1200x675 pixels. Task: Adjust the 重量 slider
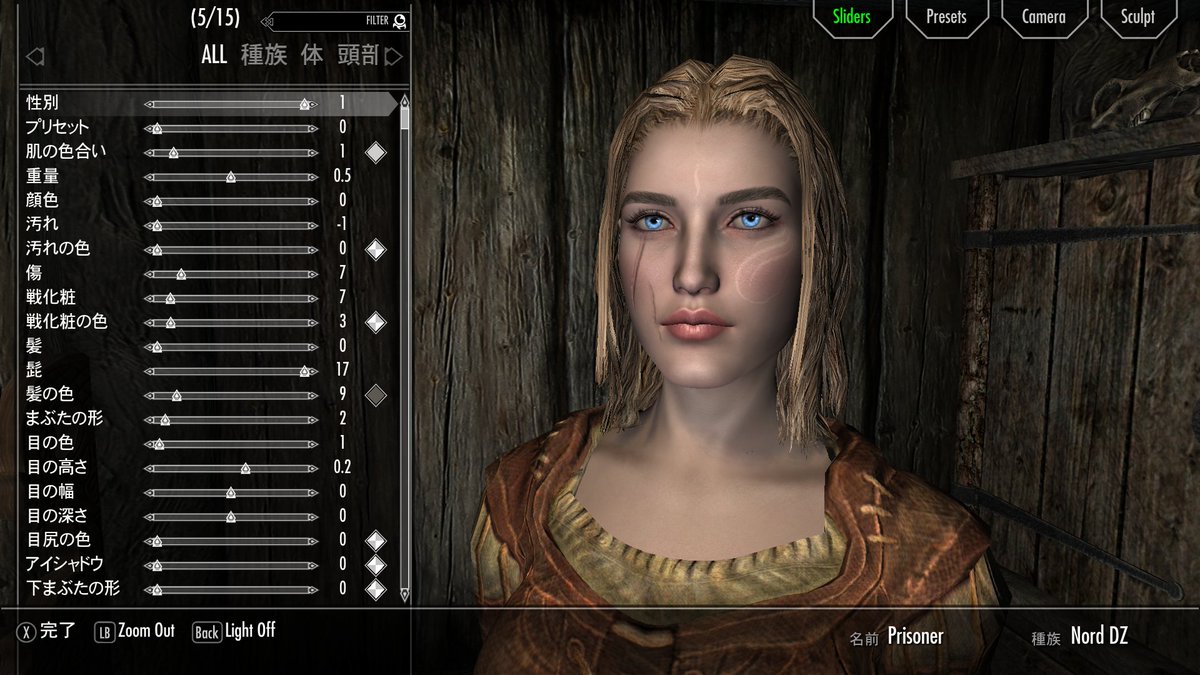[x=231, y=177]
